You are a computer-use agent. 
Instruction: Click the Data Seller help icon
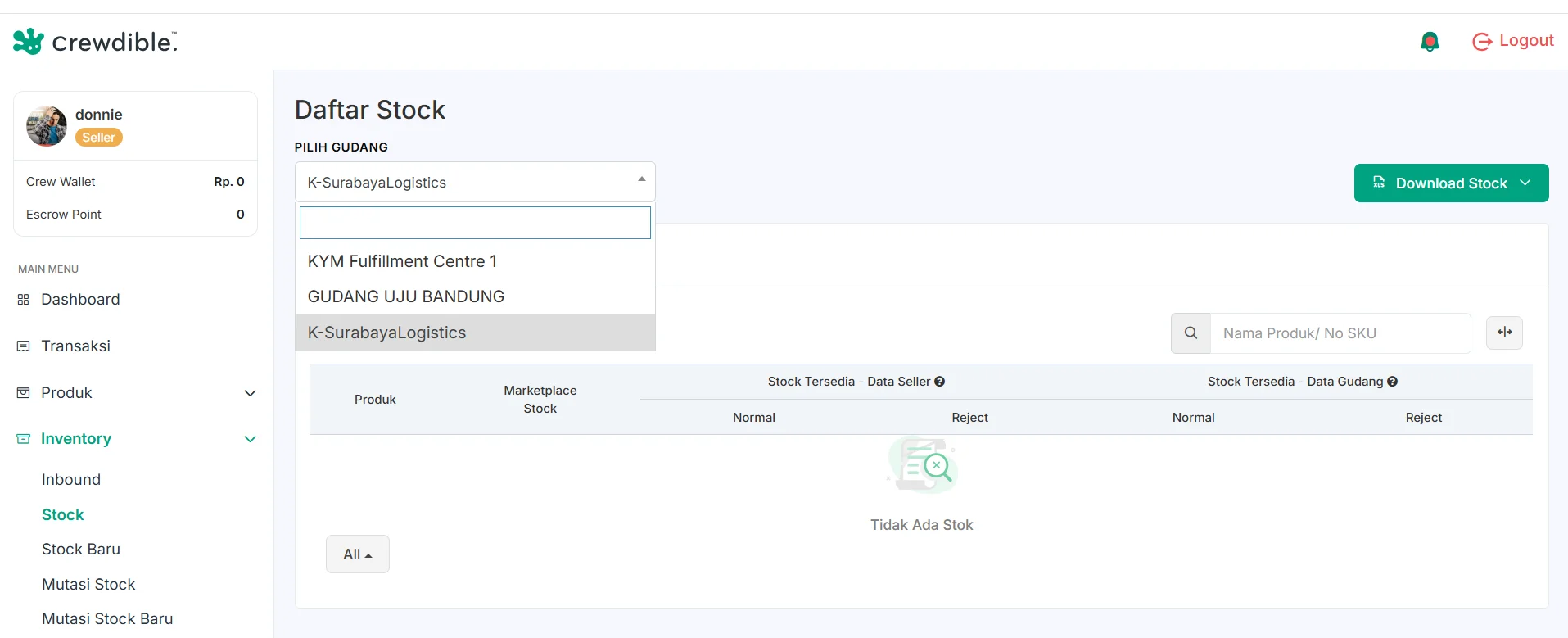click(x=940, y=382)
